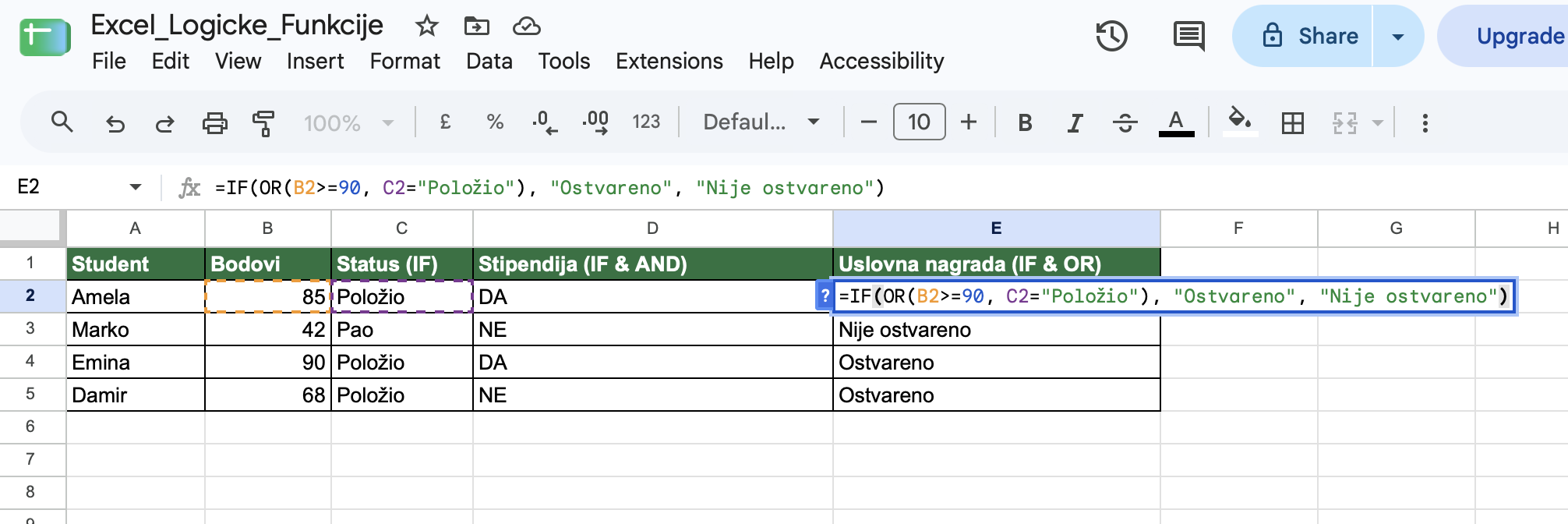Activate the paint format tool
The image size is (1568, 524).
pyautogui.click(x=264, y=123)
